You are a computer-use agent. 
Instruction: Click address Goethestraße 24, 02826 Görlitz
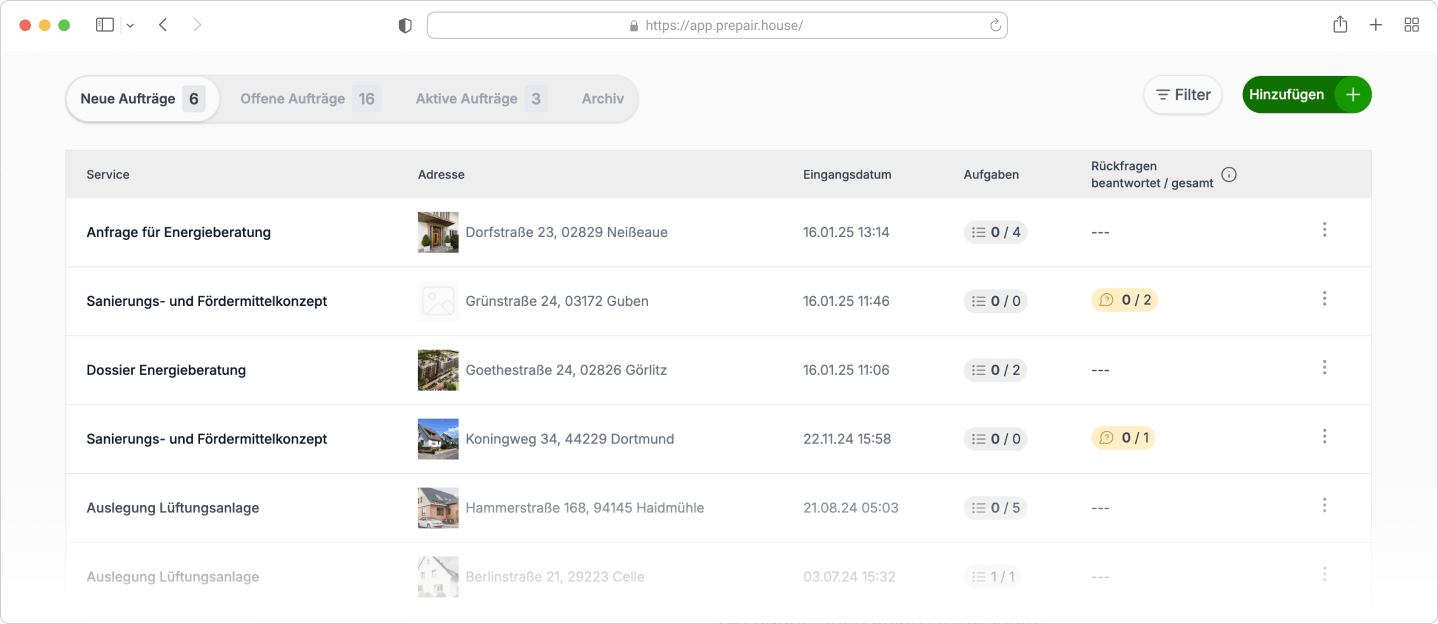point(566,370)
